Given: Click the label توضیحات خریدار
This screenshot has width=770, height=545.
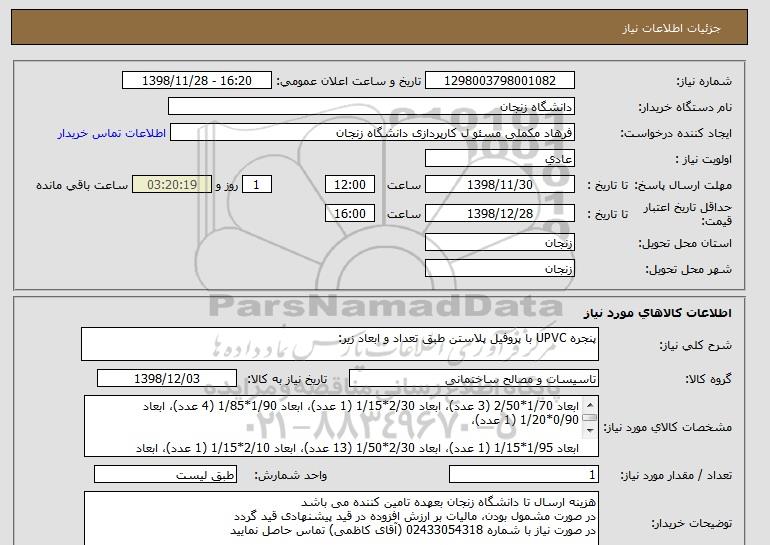Looking at the screenshot, I should pyautogui.click(x=691, y=523).
